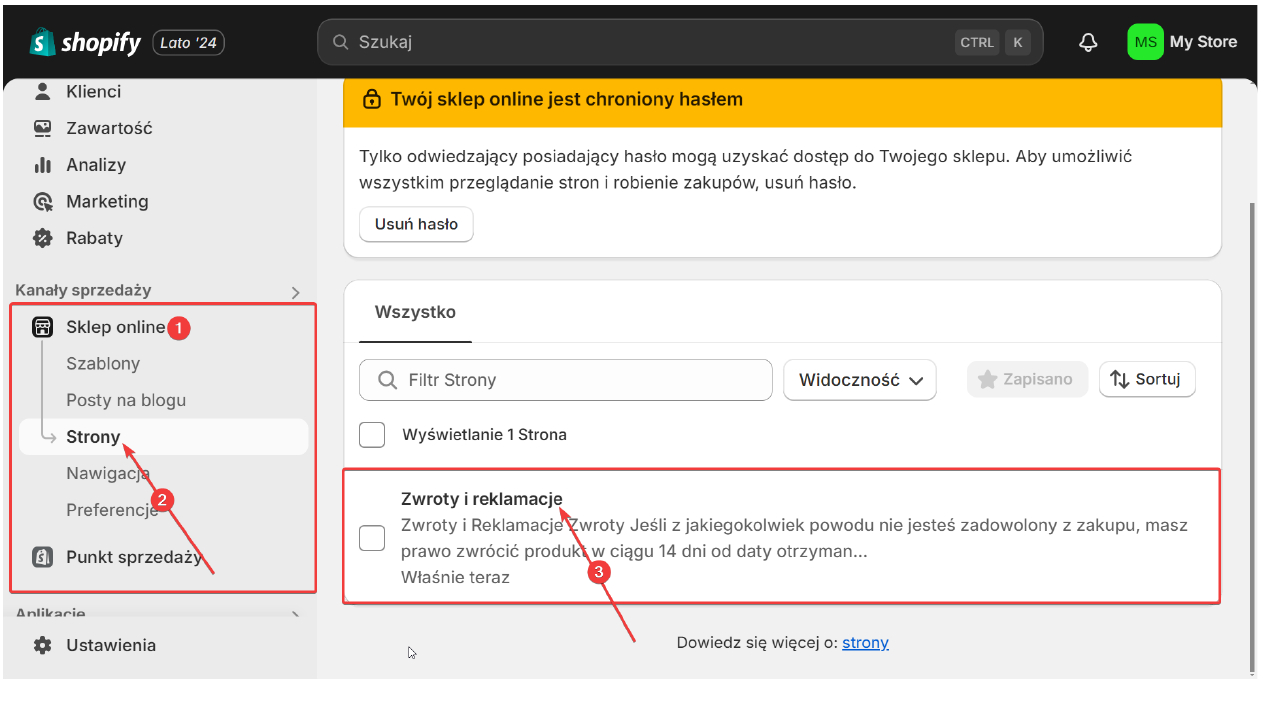Click the Shopify logo
The image size is (1261, 702).
click(85, 42)
